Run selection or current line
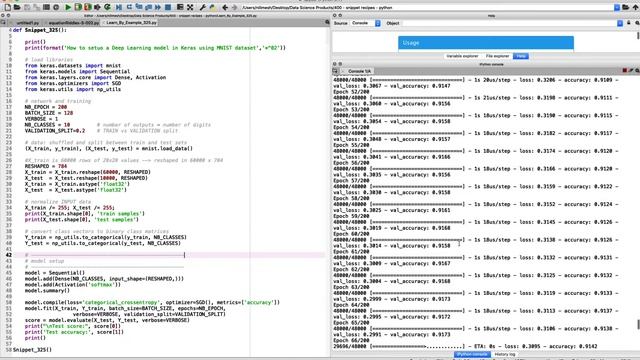 98,7
